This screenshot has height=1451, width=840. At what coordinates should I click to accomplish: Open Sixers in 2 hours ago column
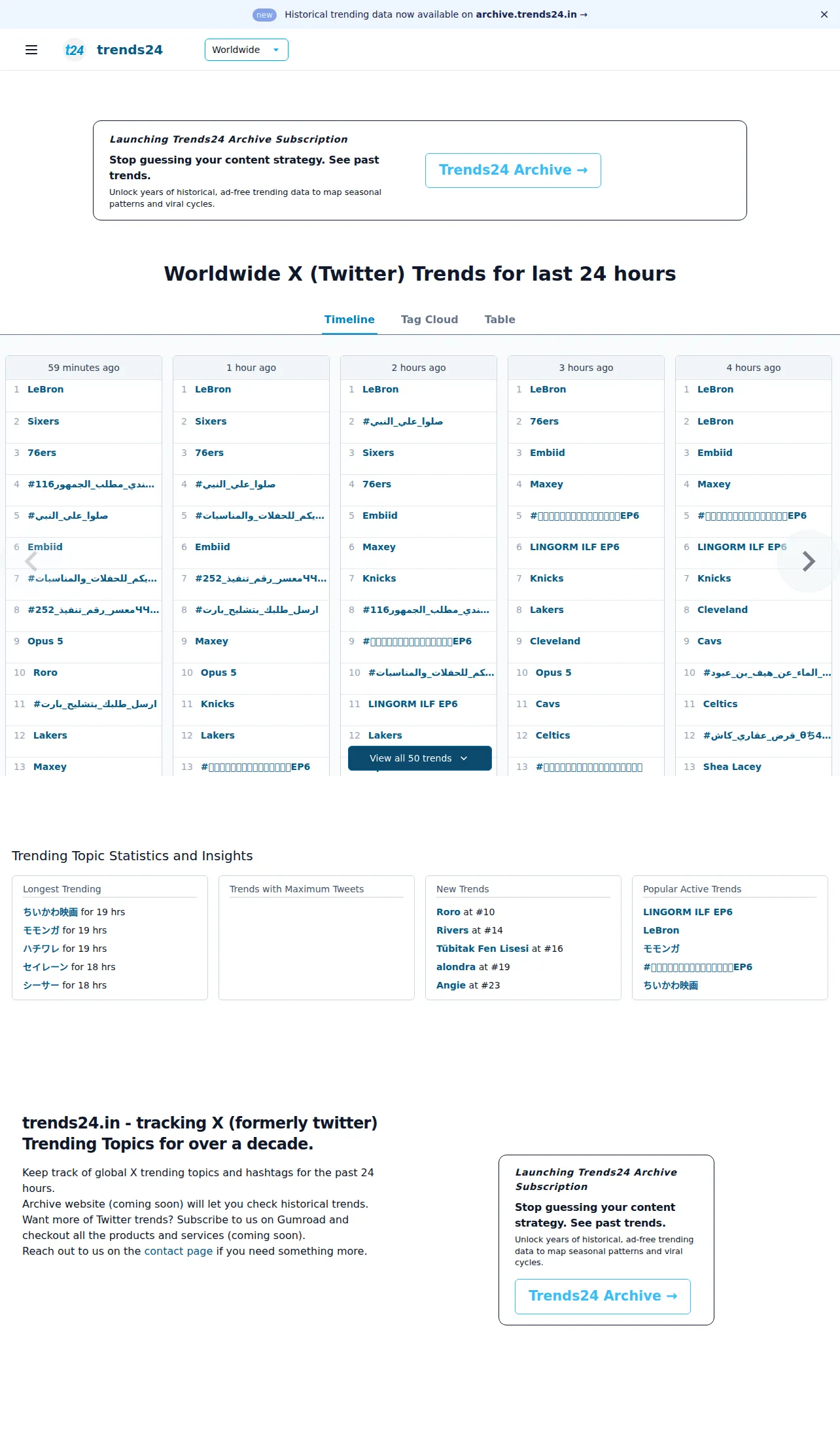click(x=378, y=453)
